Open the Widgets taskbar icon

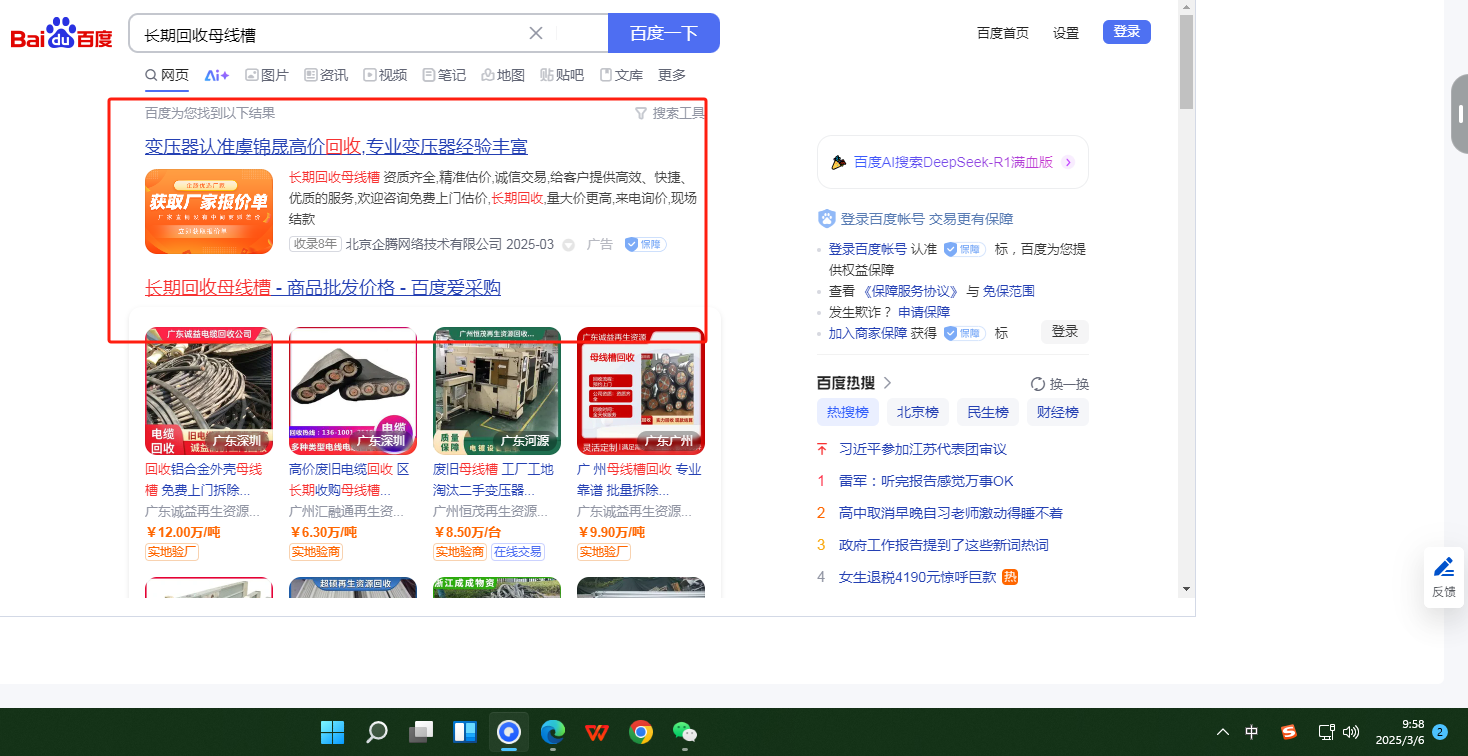465,732
